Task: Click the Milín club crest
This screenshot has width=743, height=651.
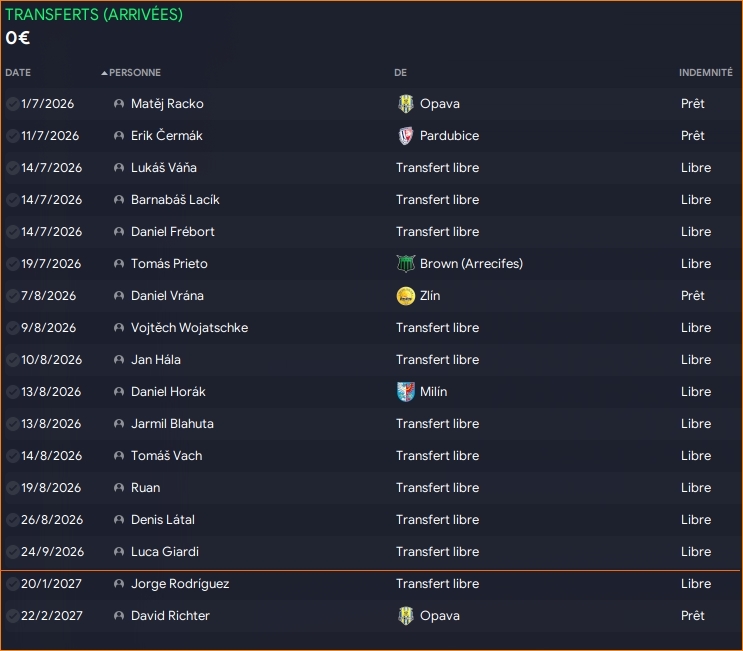Action: (405, 392)
